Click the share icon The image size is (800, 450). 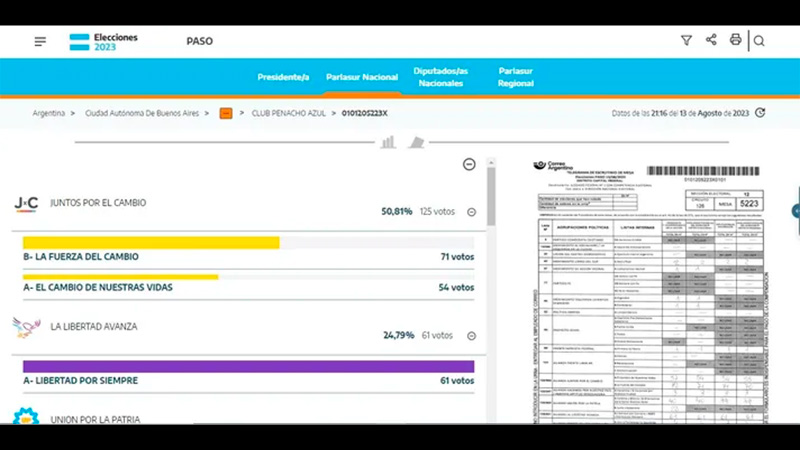point(711,40)
